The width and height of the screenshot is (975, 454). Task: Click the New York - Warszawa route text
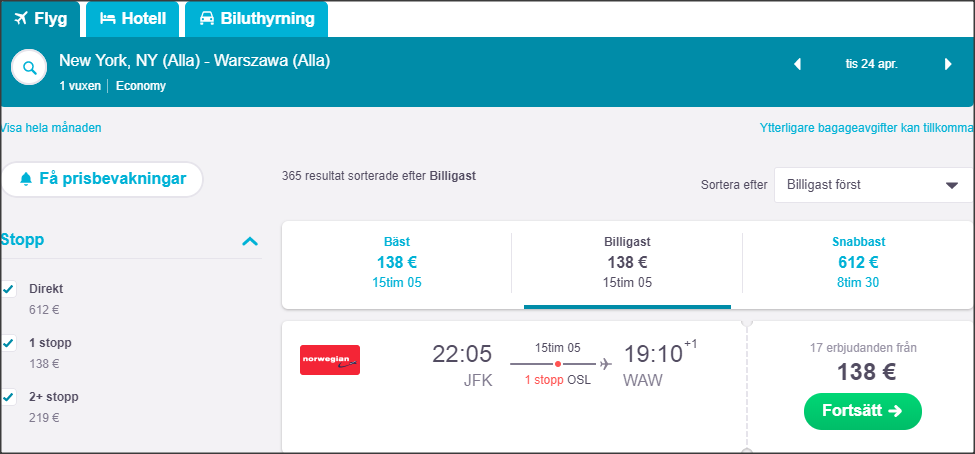tap(195, 61)
